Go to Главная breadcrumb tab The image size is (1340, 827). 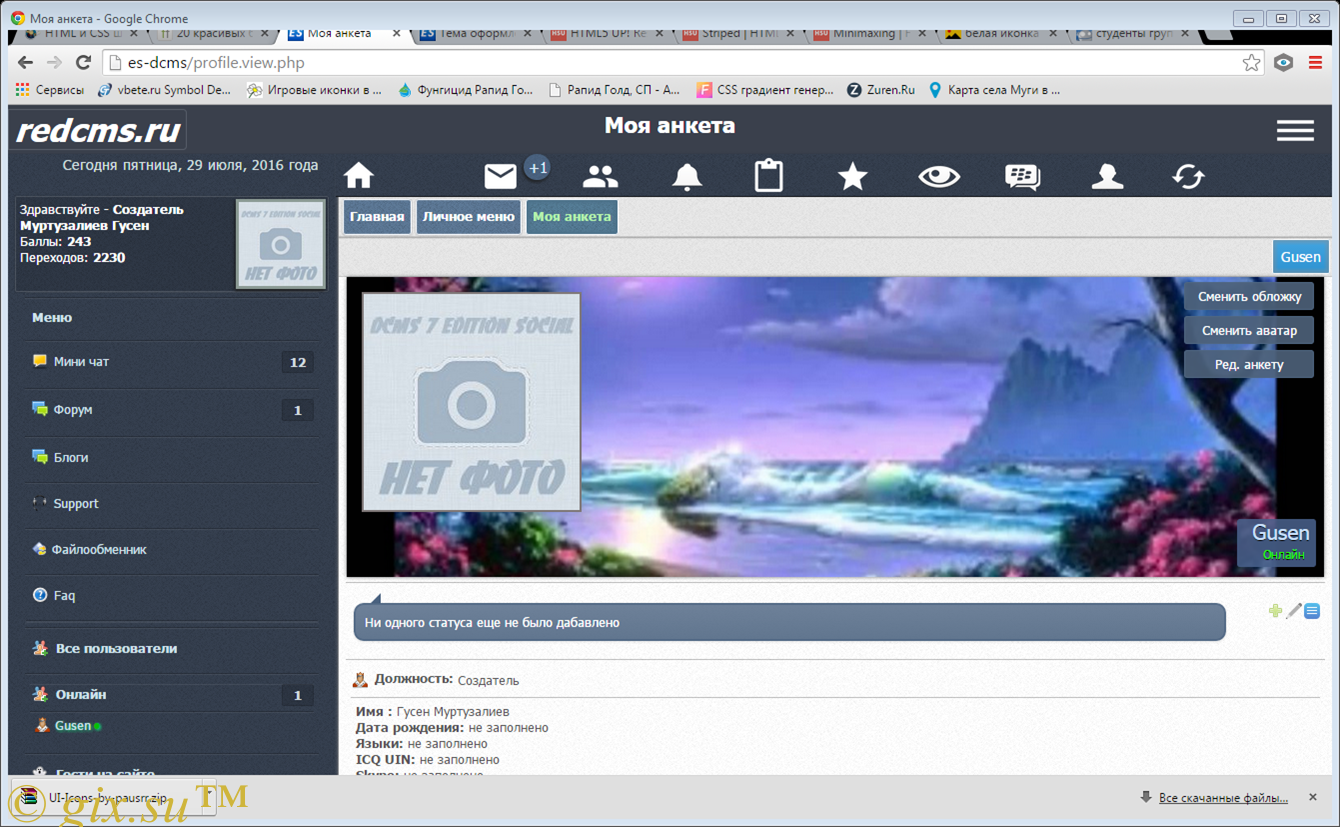click(x=377, y=216)
